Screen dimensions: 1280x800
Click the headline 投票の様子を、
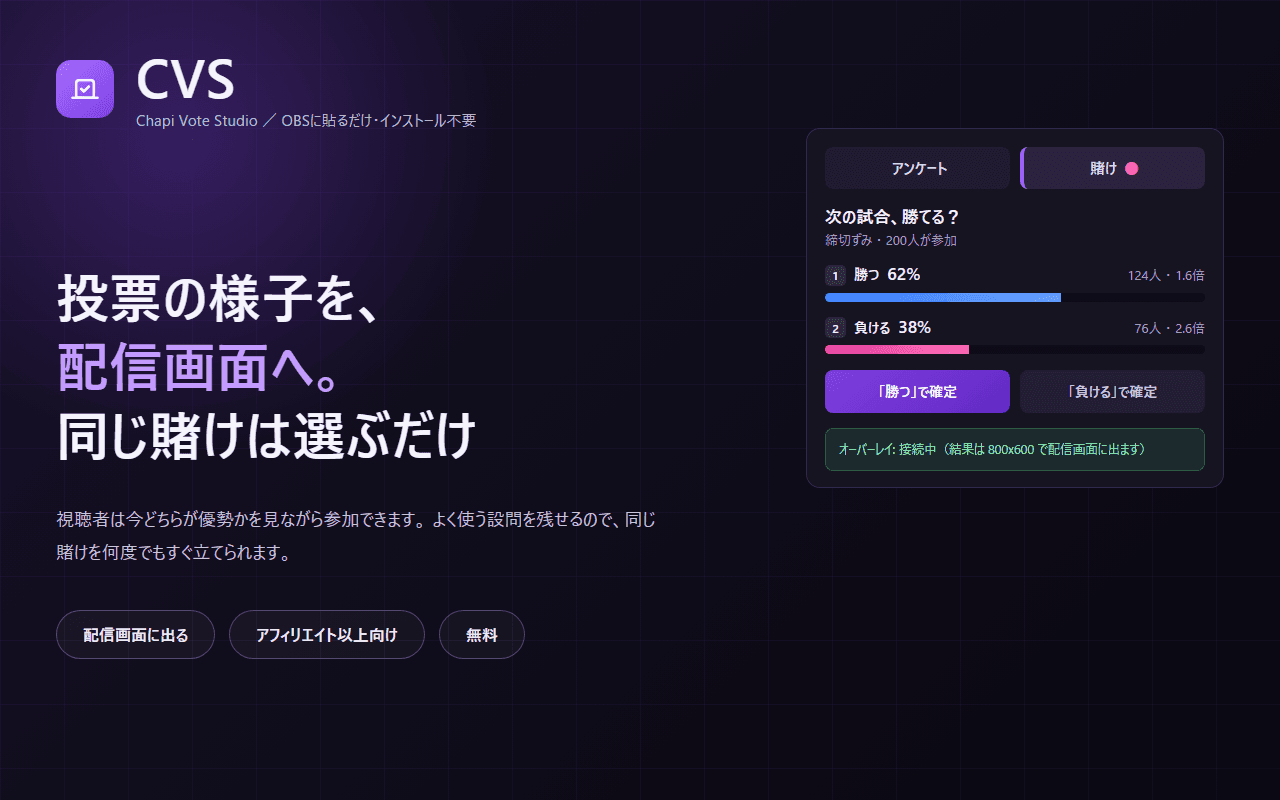(216, 298)
